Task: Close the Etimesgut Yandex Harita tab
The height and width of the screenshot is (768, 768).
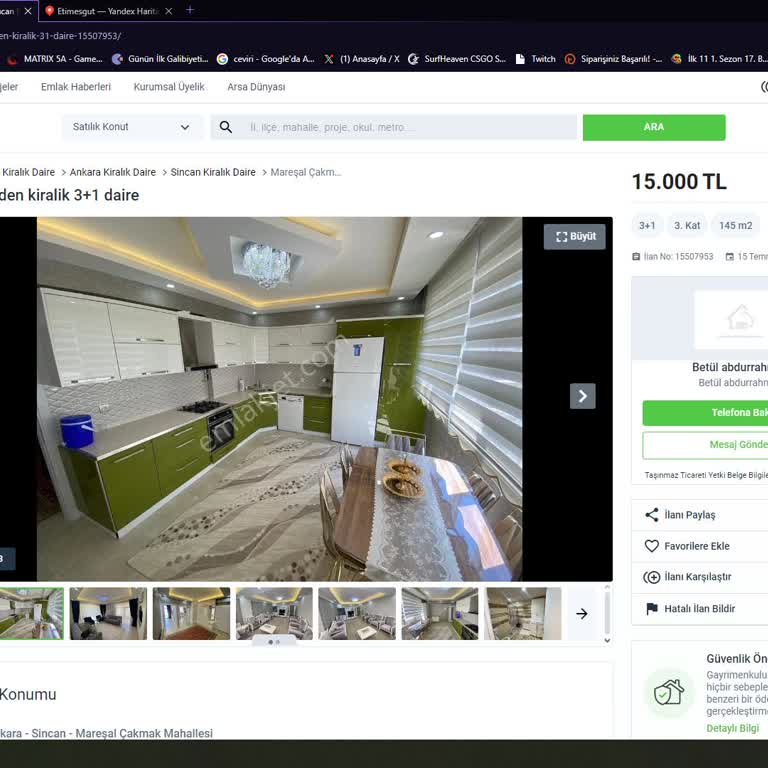Action: click(168, 11)
